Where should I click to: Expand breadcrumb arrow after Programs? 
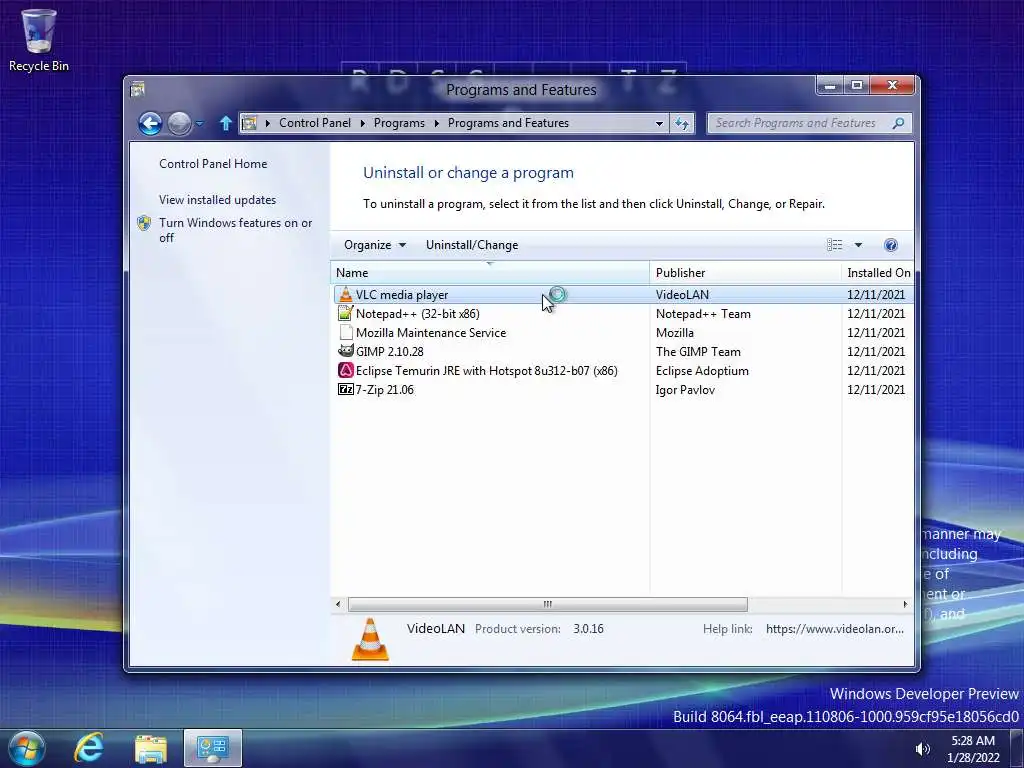click(x=436, y=123)
